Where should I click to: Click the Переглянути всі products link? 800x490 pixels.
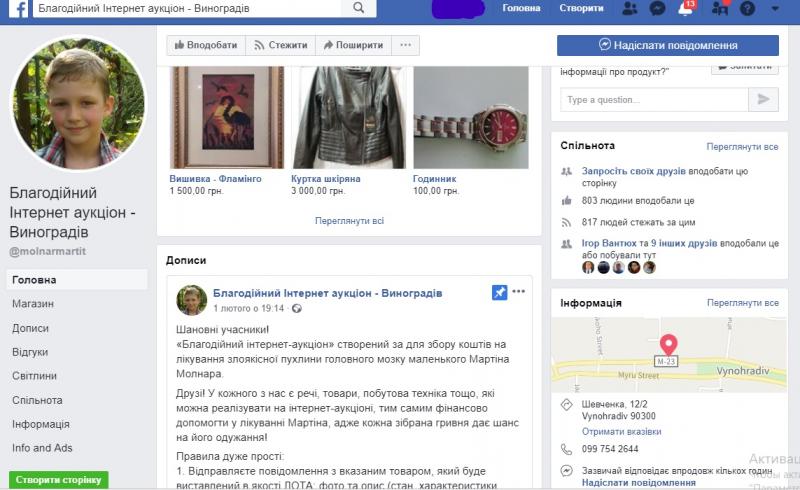point(349,220)
